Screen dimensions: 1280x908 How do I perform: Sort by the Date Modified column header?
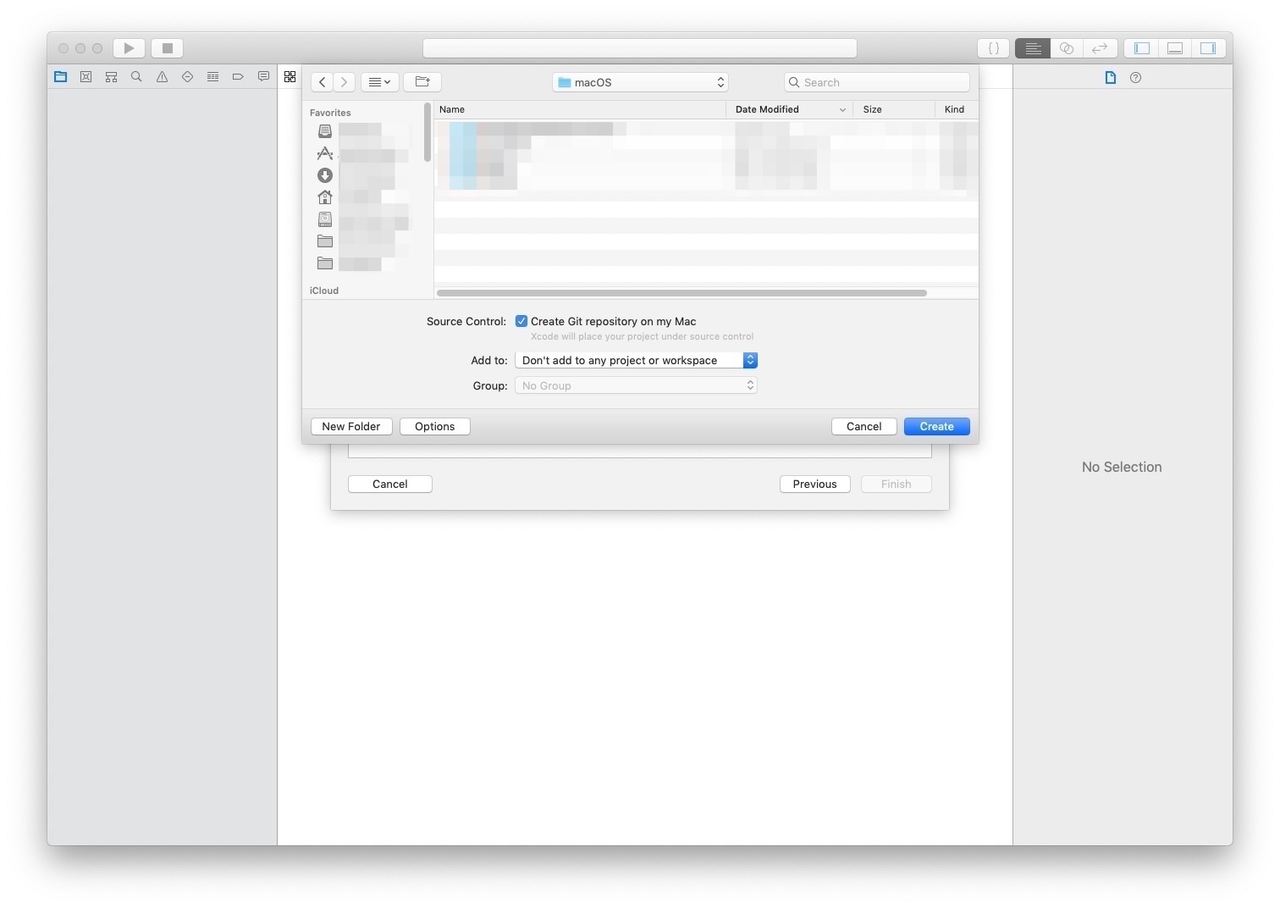pyautogui.click(x=790, y=109)
